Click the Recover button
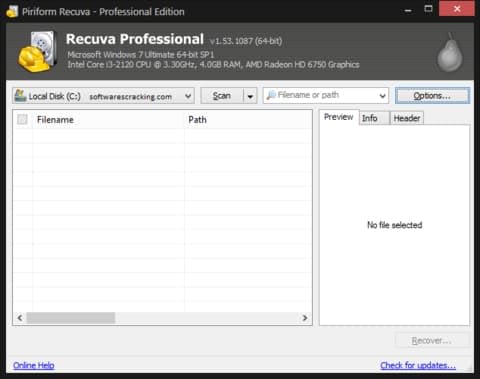Screen dimensions: 480x379 click(432, 341)
